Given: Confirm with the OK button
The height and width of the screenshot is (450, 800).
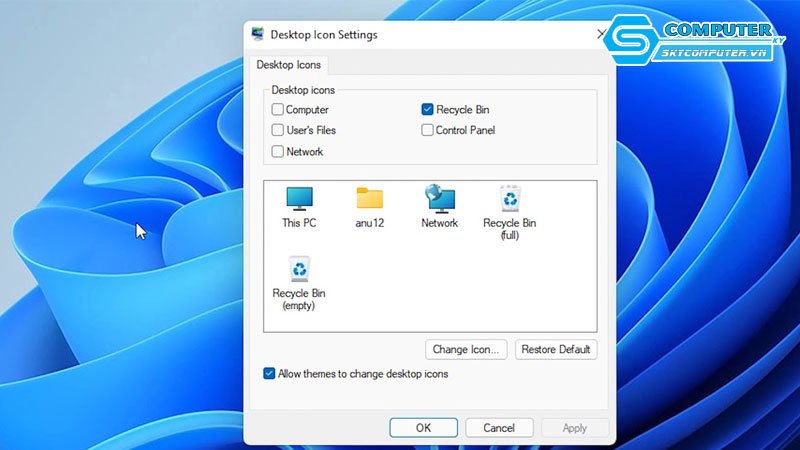Looking at the screenshot, I should tap(423, 428).
